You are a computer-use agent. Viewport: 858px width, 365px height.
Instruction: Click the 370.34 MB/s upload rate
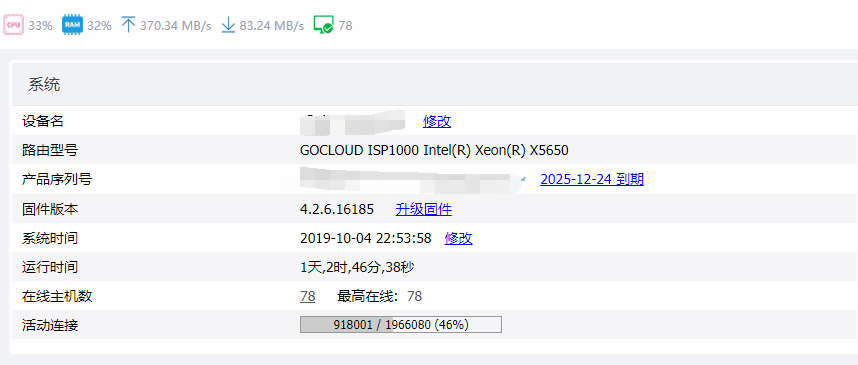(x=176, y=26)
